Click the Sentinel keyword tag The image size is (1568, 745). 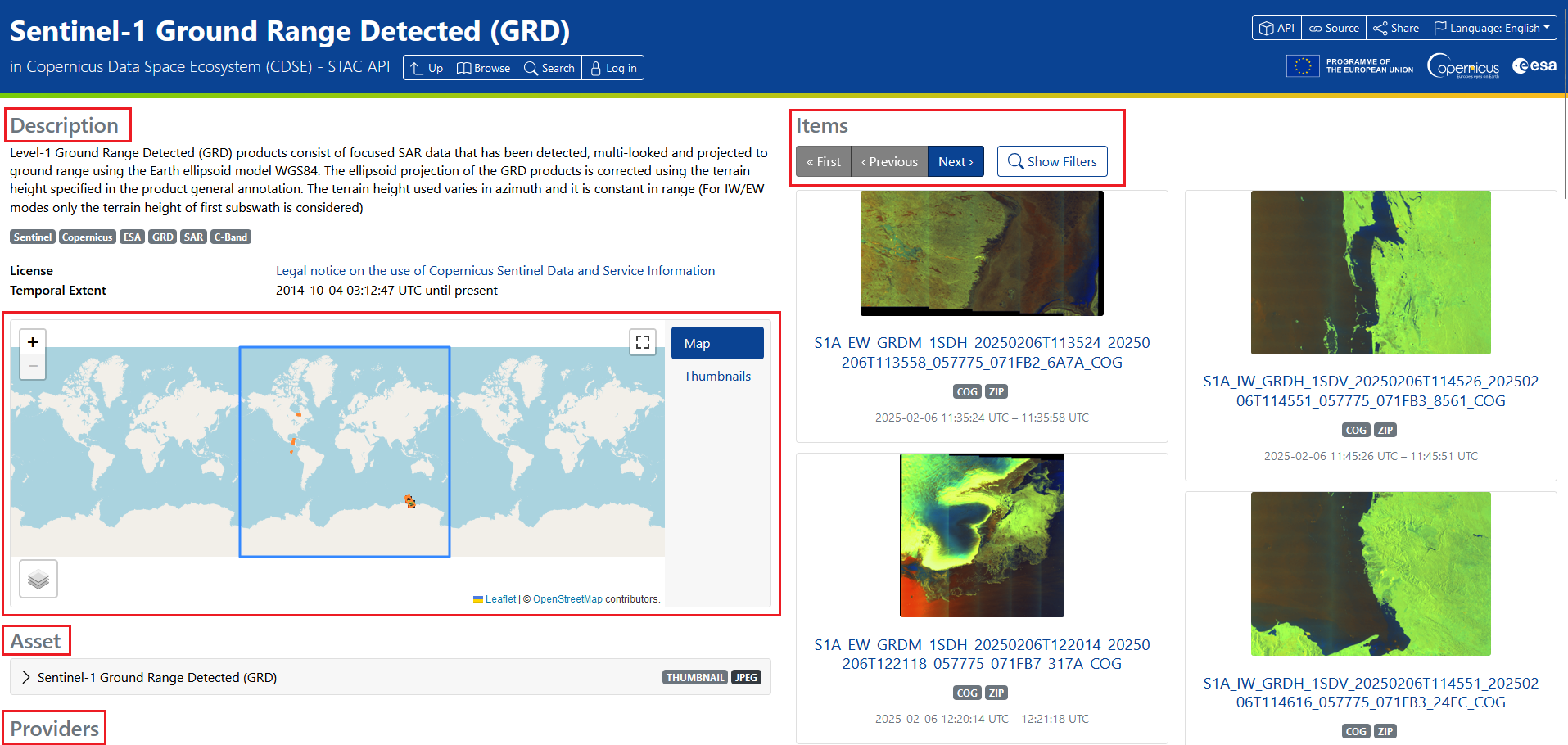point(33,237)
